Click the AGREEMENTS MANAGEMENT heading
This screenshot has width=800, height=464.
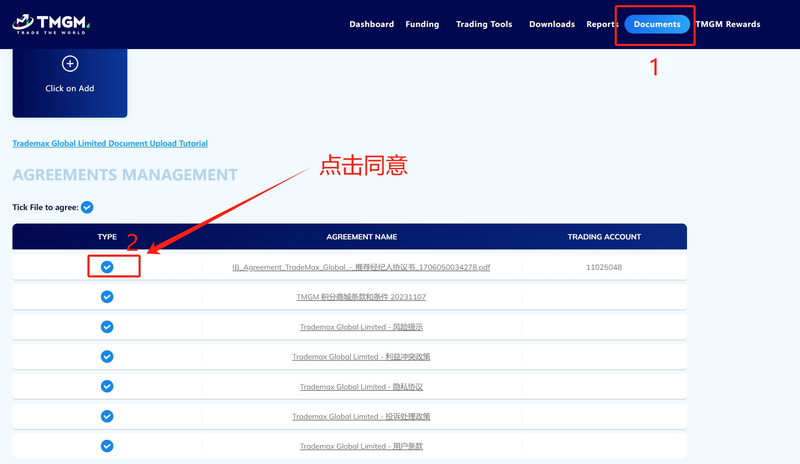pos(125,175)
